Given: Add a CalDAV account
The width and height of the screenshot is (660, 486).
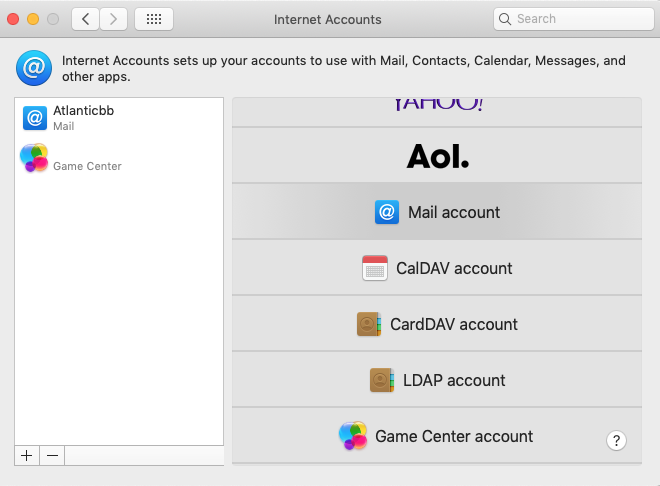Looking at the screenshot, I should [x=437, y=268].
